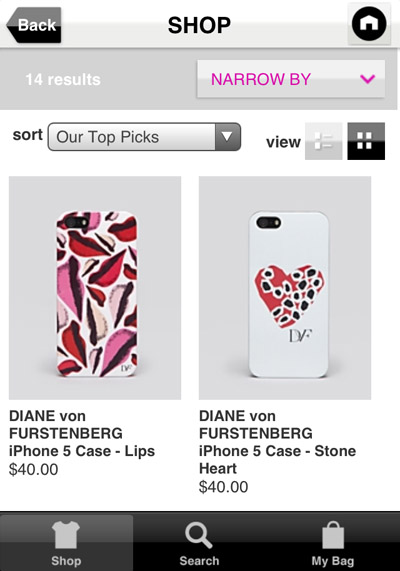Viewport: 400px width, 571px height.
Task: Switch to grid view icon
Action: [x=366, y=141]
